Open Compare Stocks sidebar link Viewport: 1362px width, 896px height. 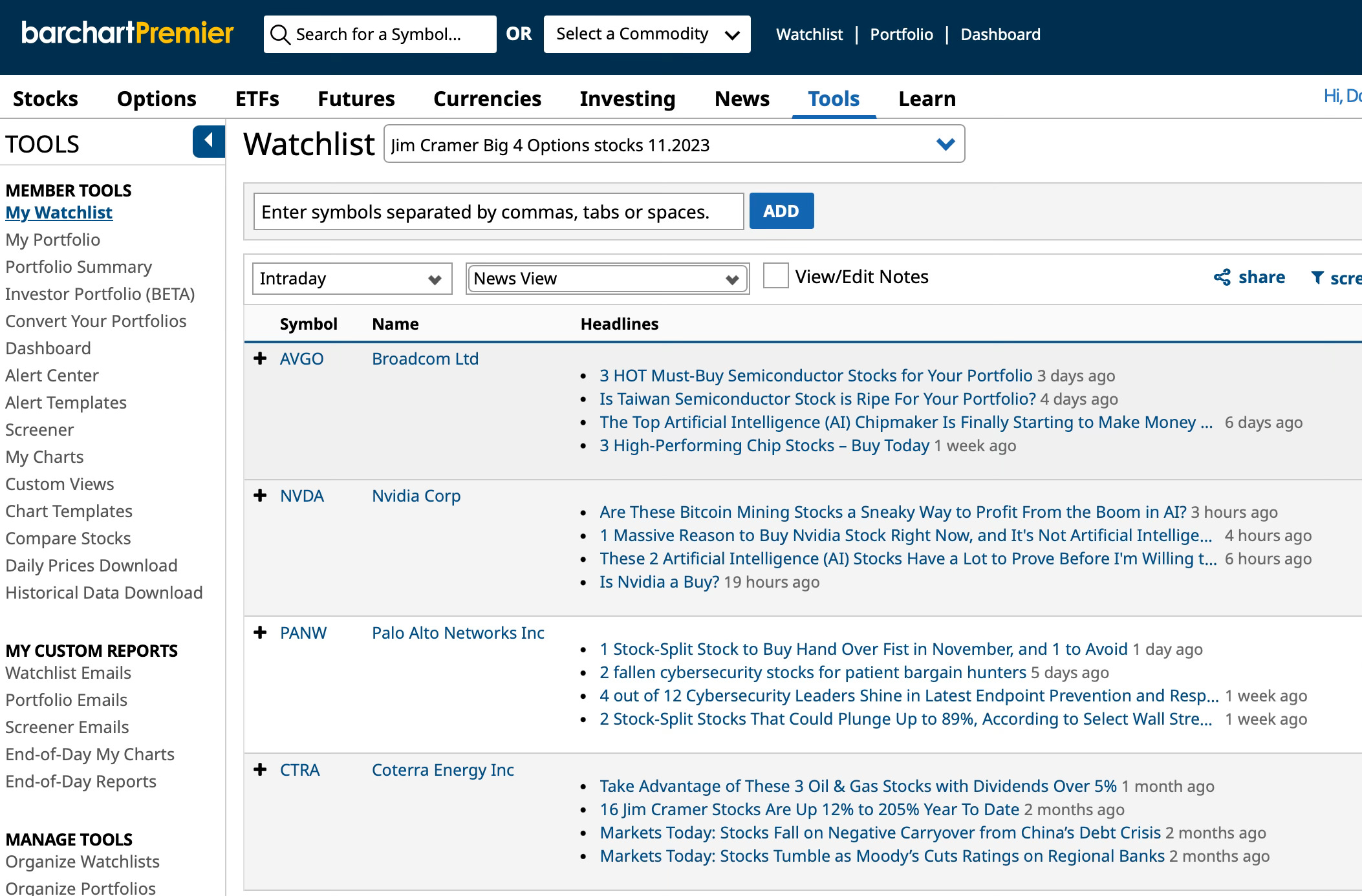click(68, 539)
